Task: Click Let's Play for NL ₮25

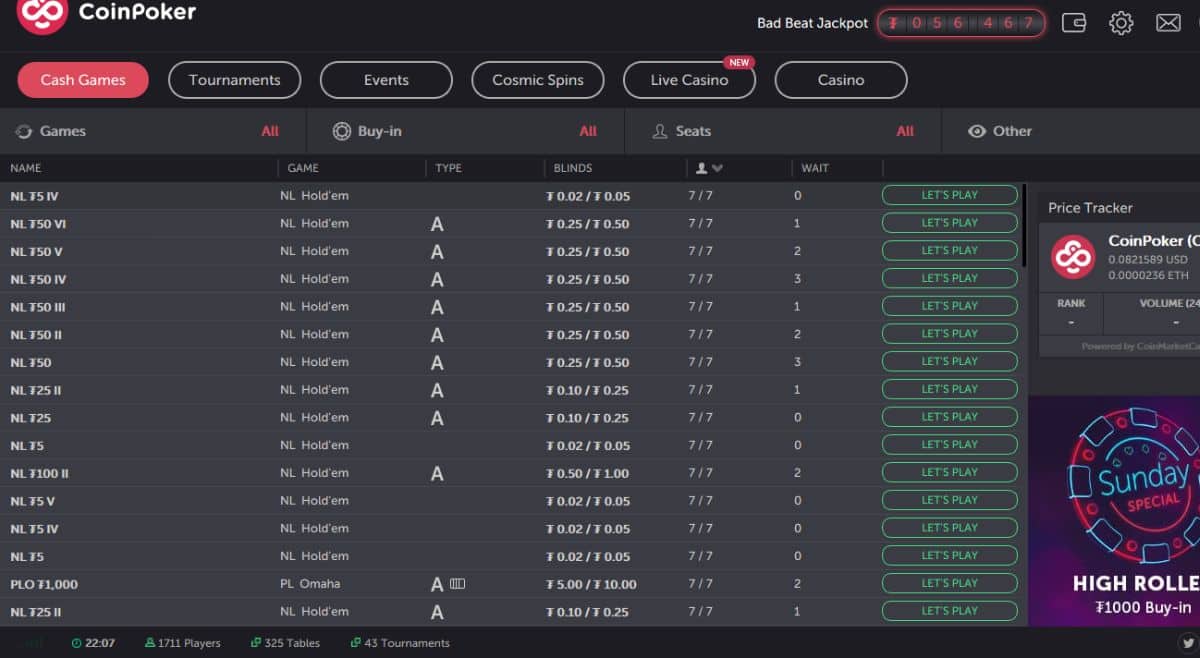Action: pyautogui.click(x=949, y=417)
